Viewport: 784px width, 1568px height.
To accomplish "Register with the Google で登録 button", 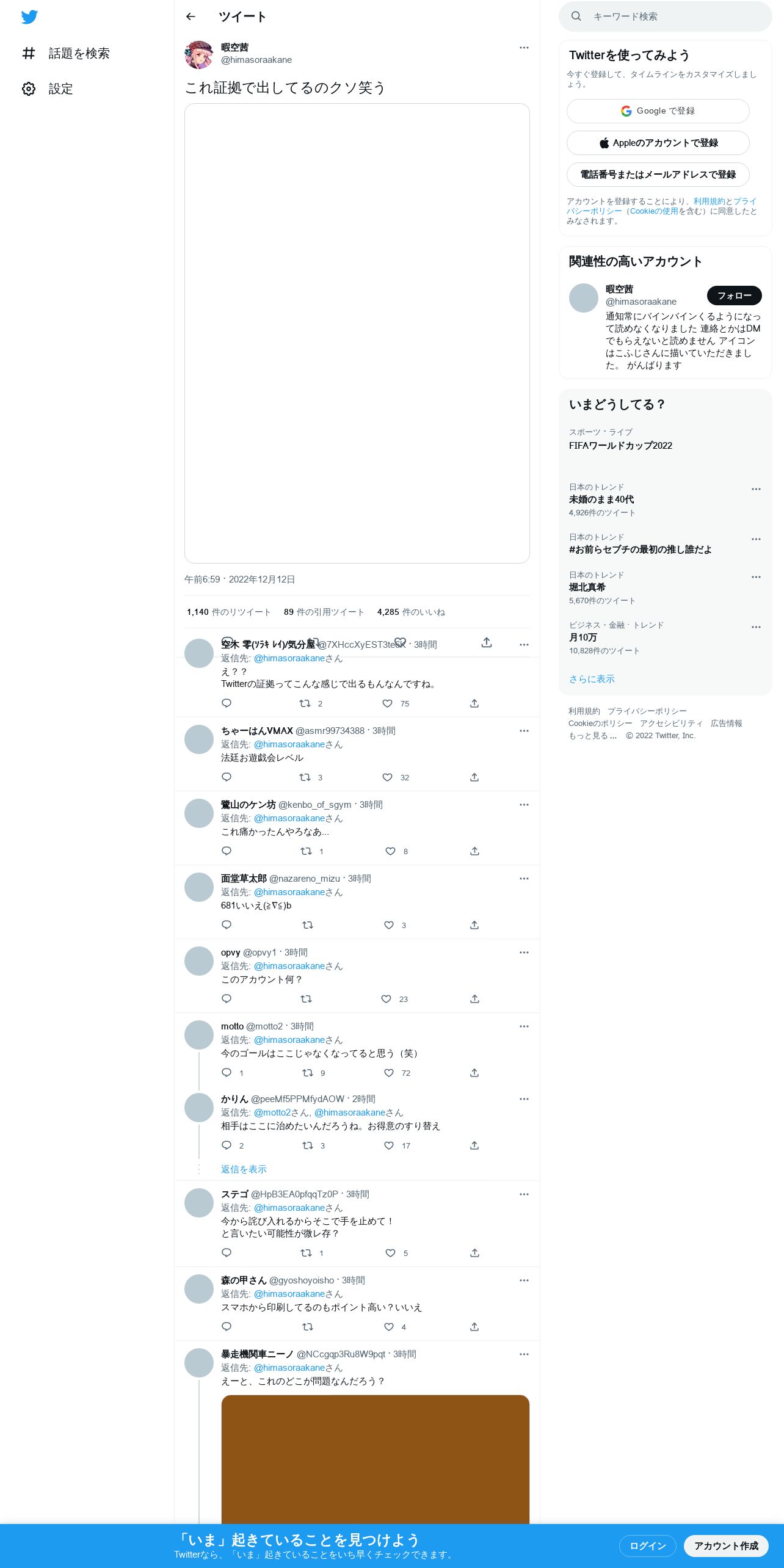I will click(658, 111).
